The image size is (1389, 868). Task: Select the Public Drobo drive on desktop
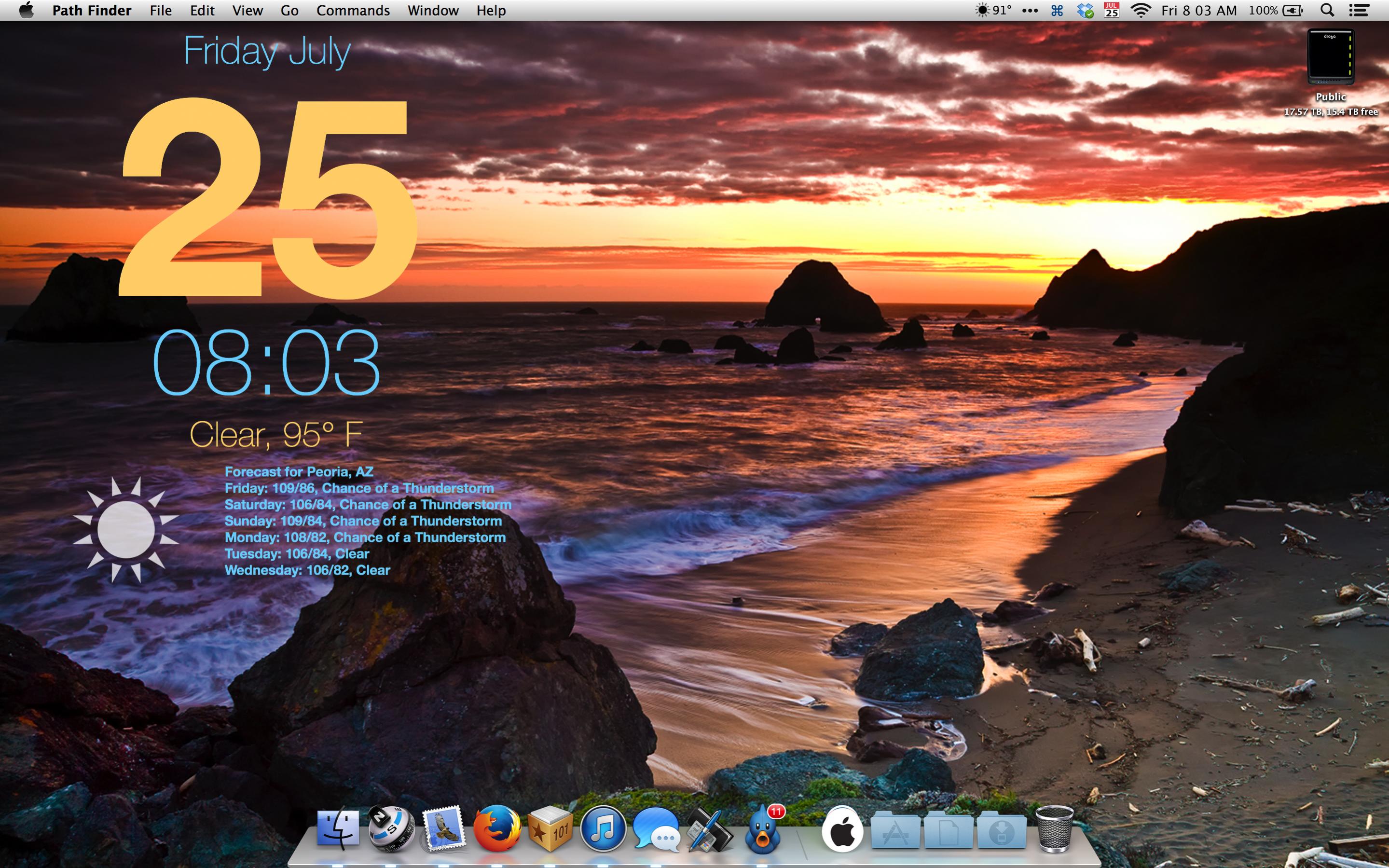point(1330,57)
